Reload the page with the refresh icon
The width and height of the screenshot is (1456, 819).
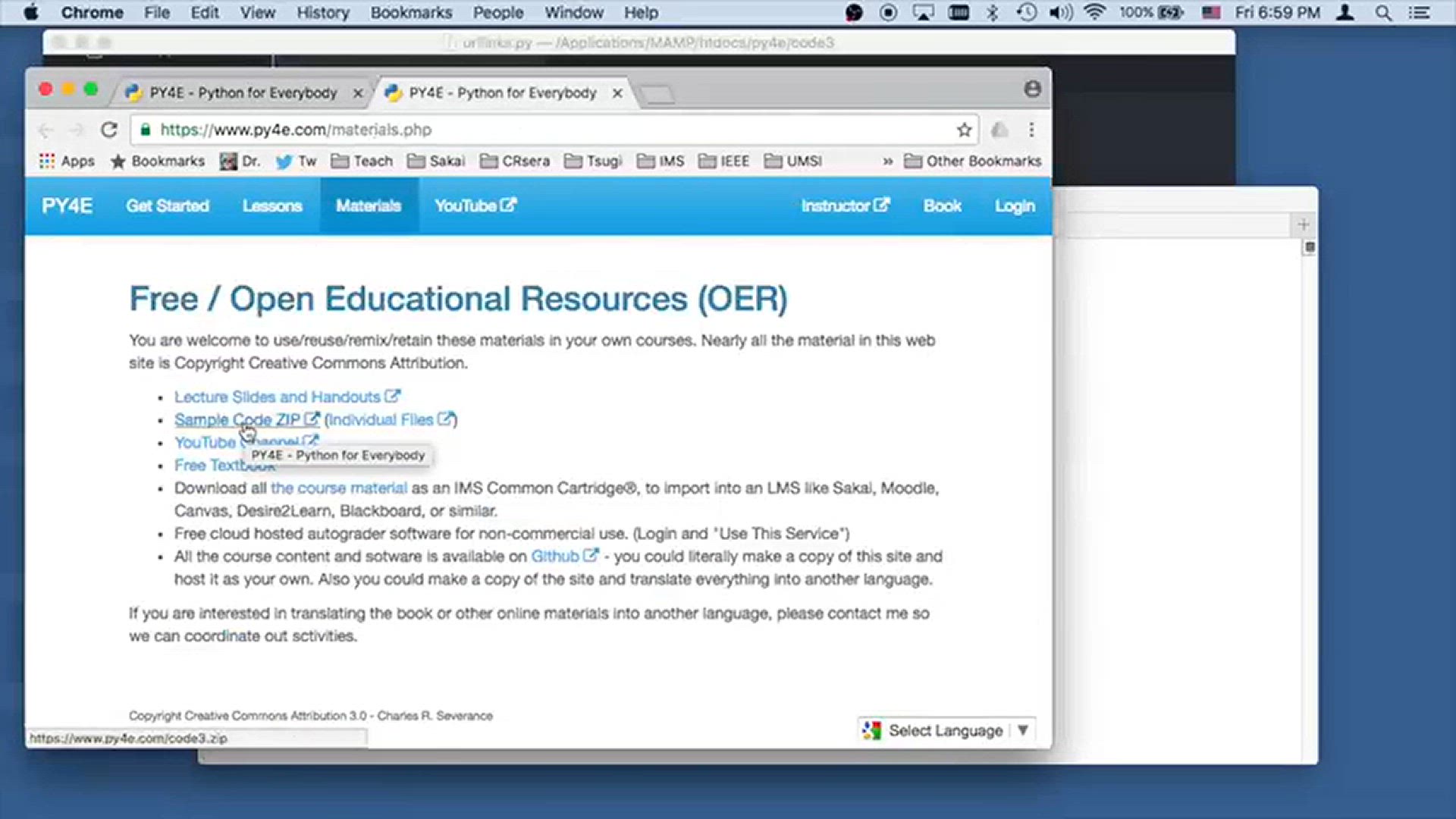click(x=109, y=130)
